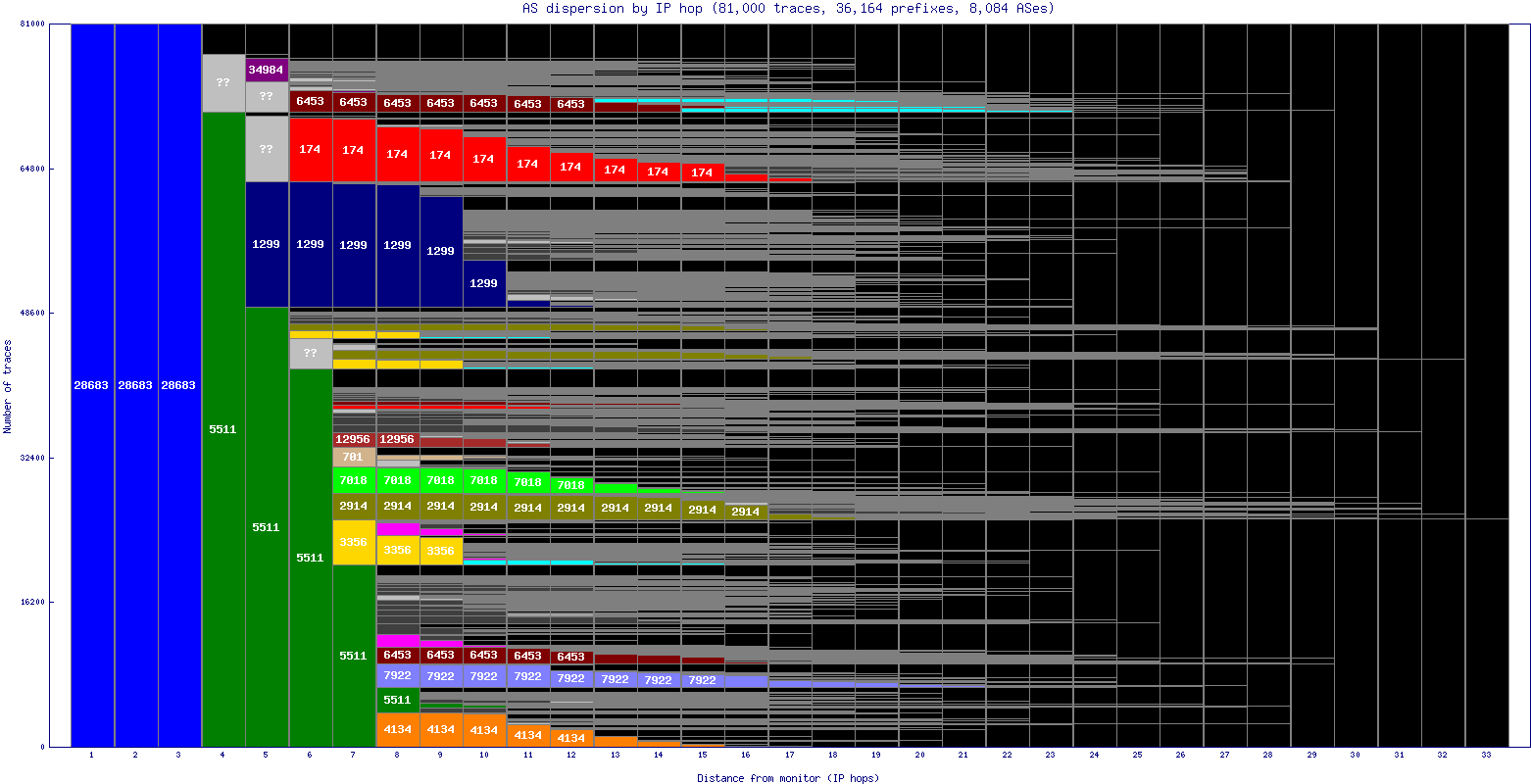Select olive 2914 block at hop 16

[x=746, y=512]
